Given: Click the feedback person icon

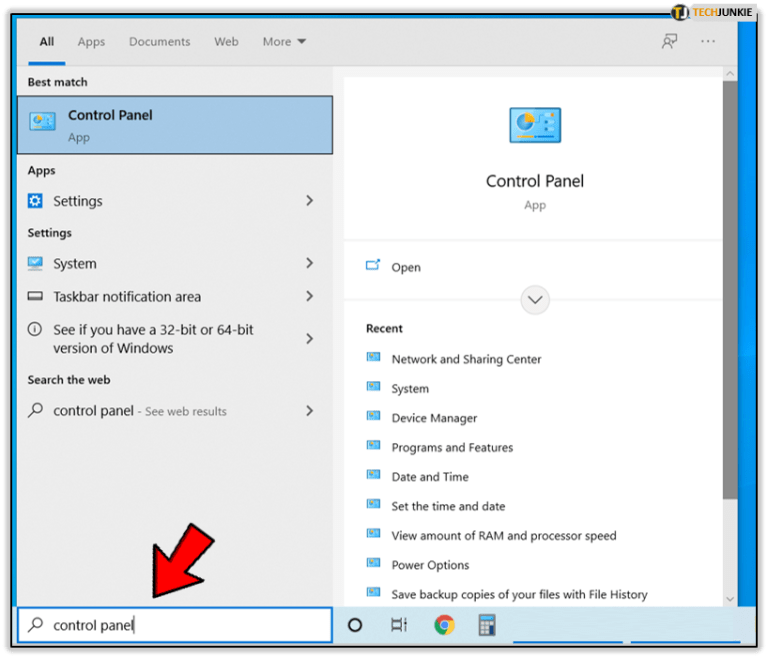Looking at the screenshot, I should (x=669, y=41).
